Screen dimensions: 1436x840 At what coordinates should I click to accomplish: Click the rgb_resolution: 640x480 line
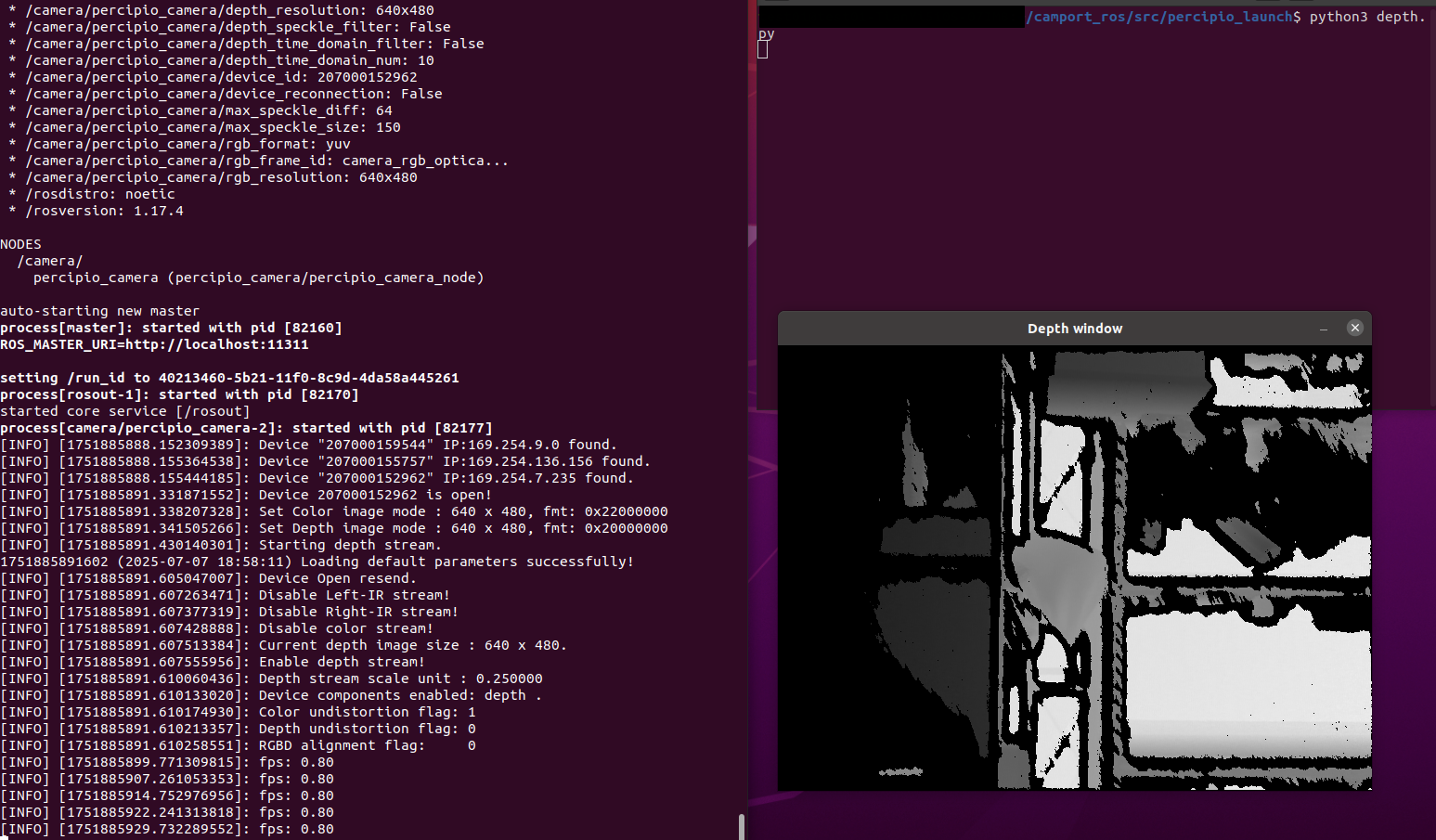pos(213,177)
